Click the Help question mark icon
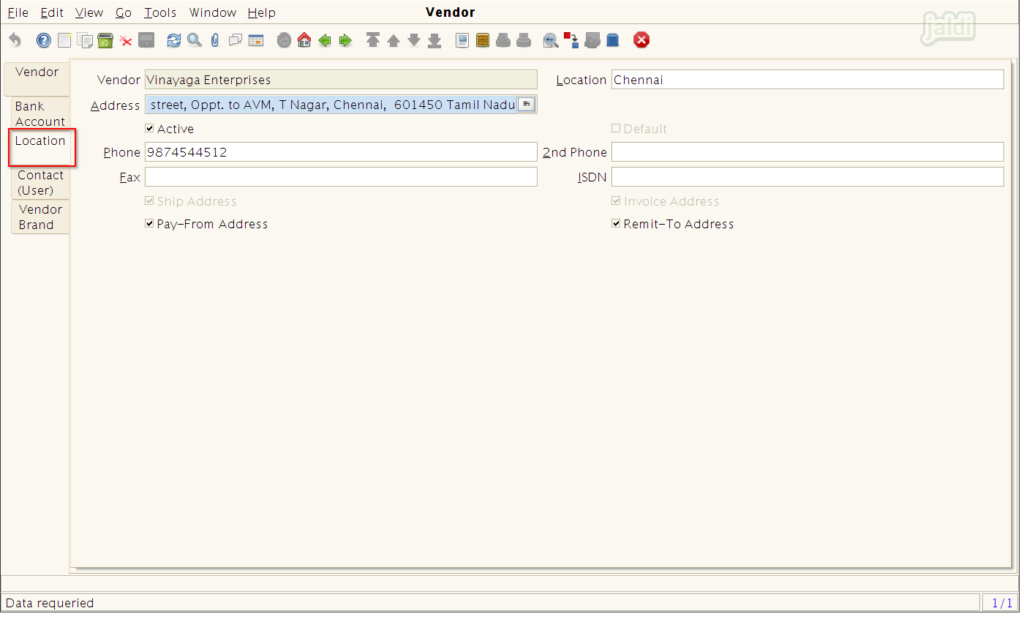1024x619 pixels. pyautogui.click(x=43, y=41)
